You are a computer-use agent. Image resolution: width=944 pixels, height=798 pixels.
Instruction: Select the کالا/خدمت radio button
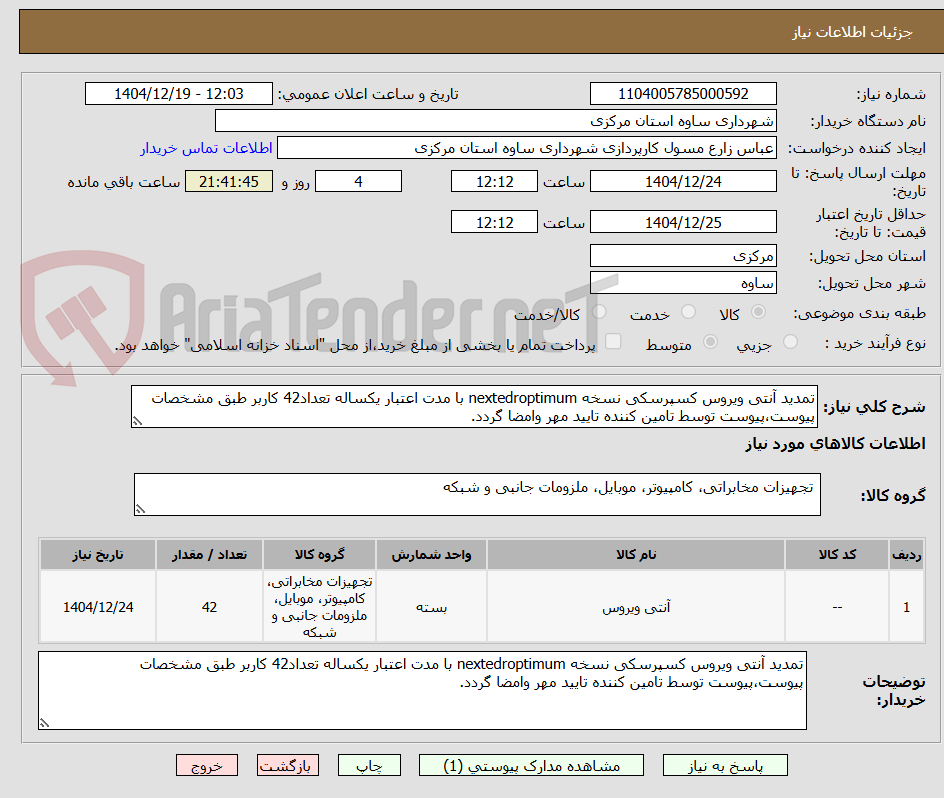599,312
